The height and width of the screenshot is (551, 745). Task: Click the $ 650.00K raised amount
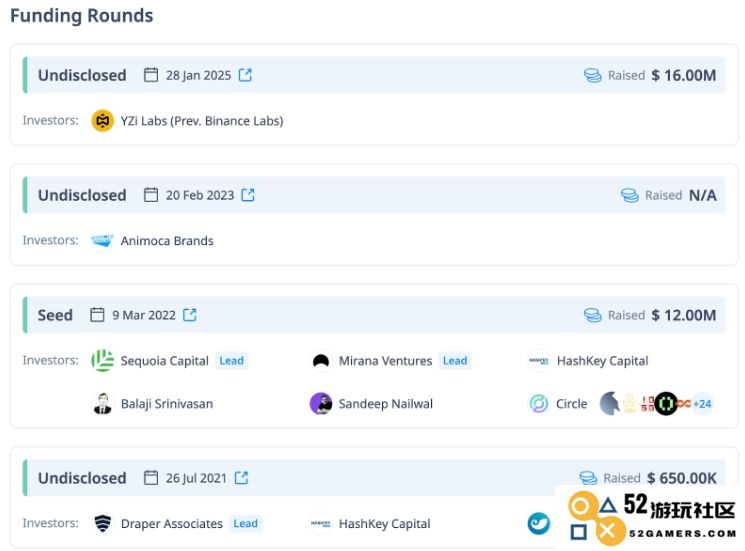pyautogui.click(x=682, y=478)
